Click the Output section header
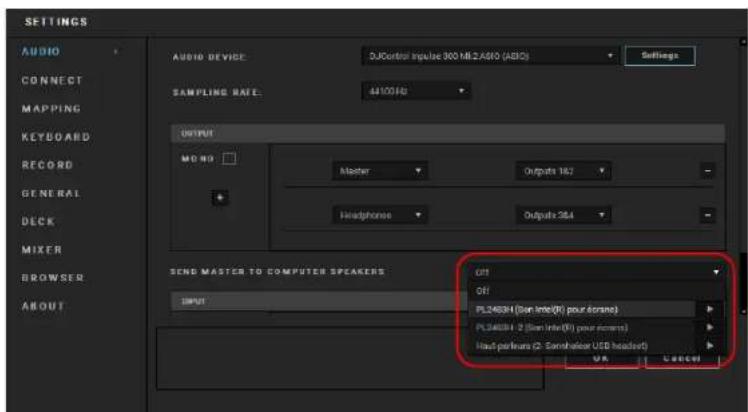Viewport: 748px width, 412px height. [448, 134]
